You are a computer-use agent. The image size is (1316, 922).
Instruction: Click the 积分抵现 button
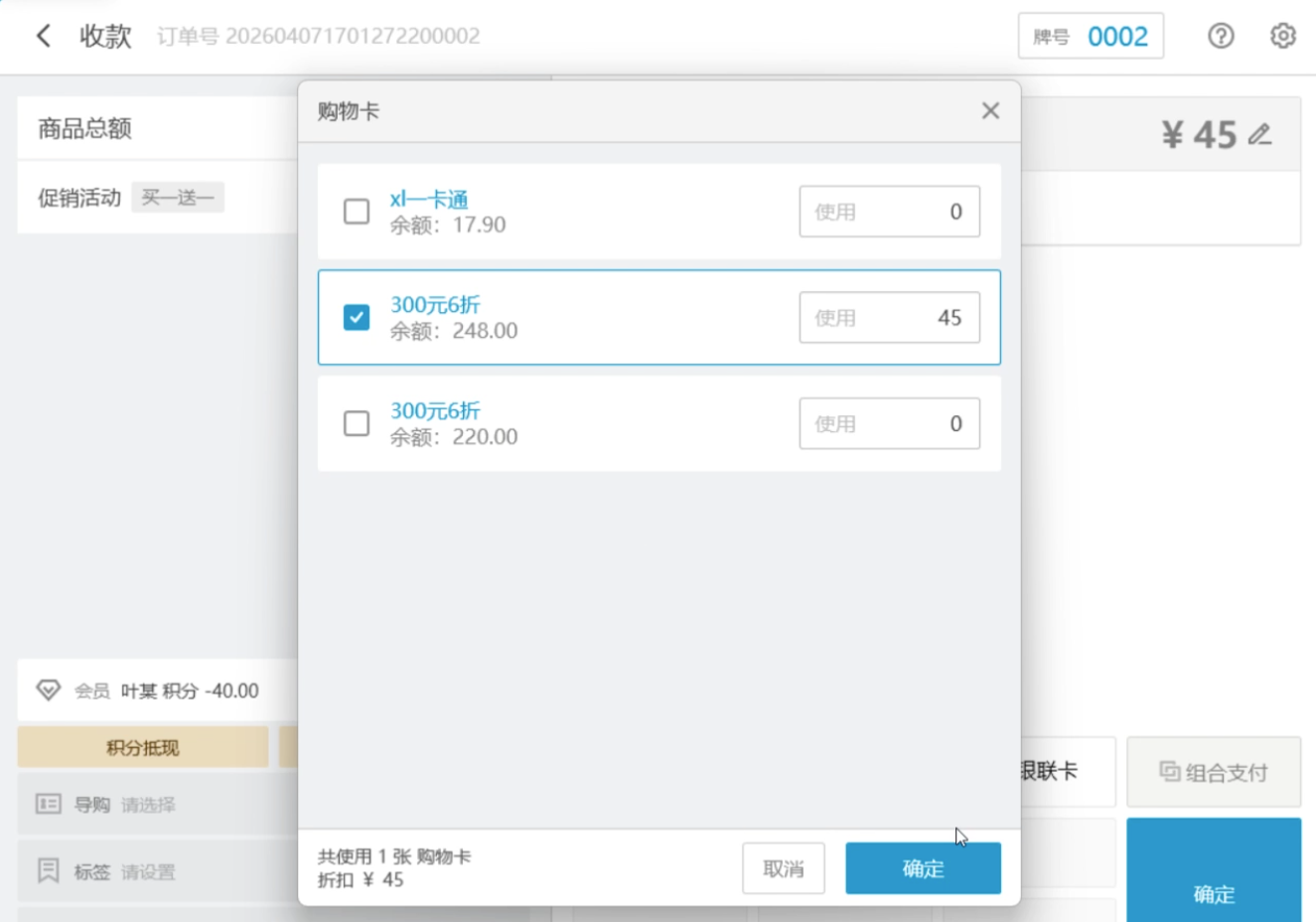point(143,747)
